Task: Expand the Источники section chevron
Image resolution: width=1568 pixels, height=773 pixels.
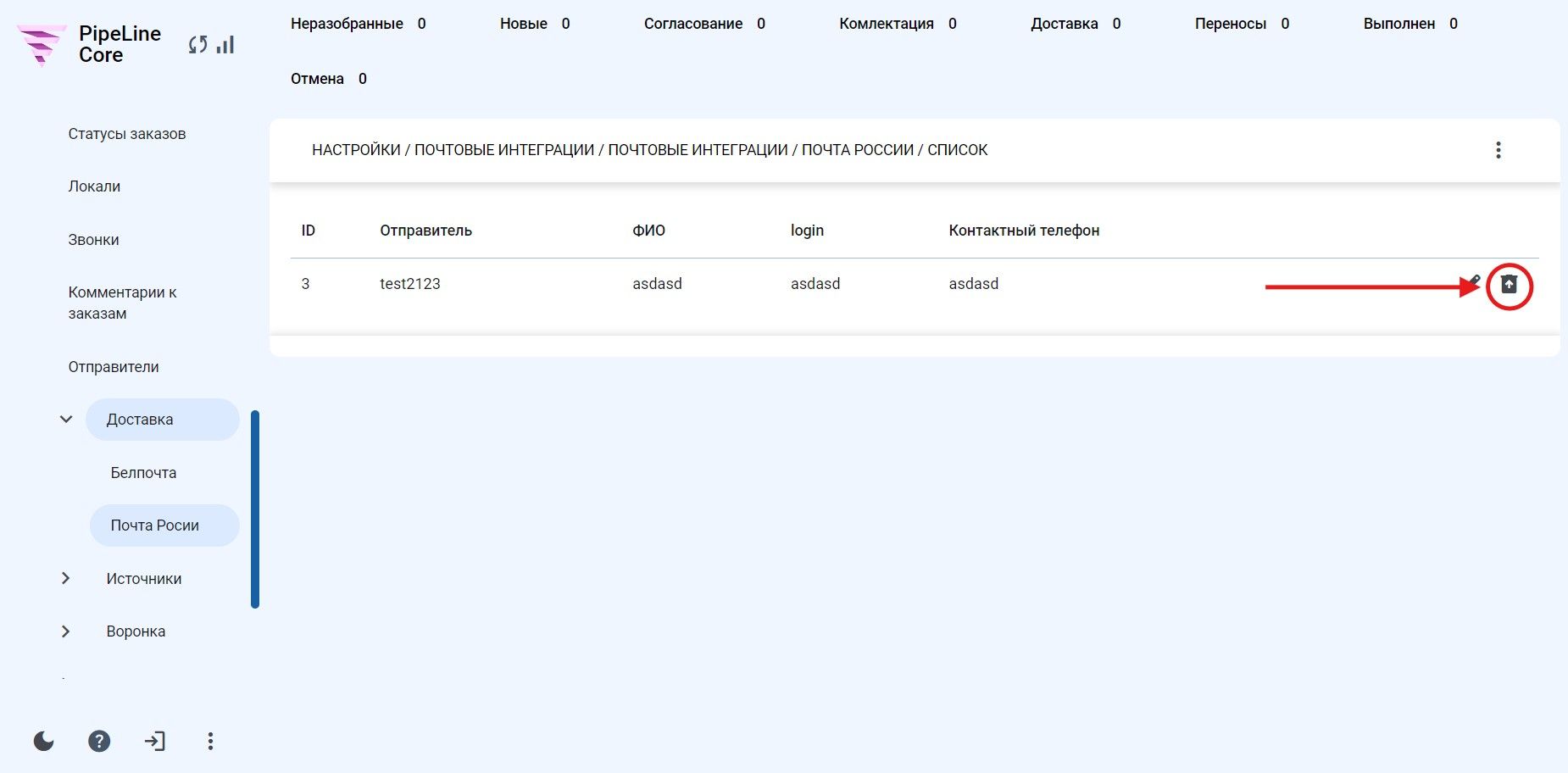Action: click(x=66, y=578)
